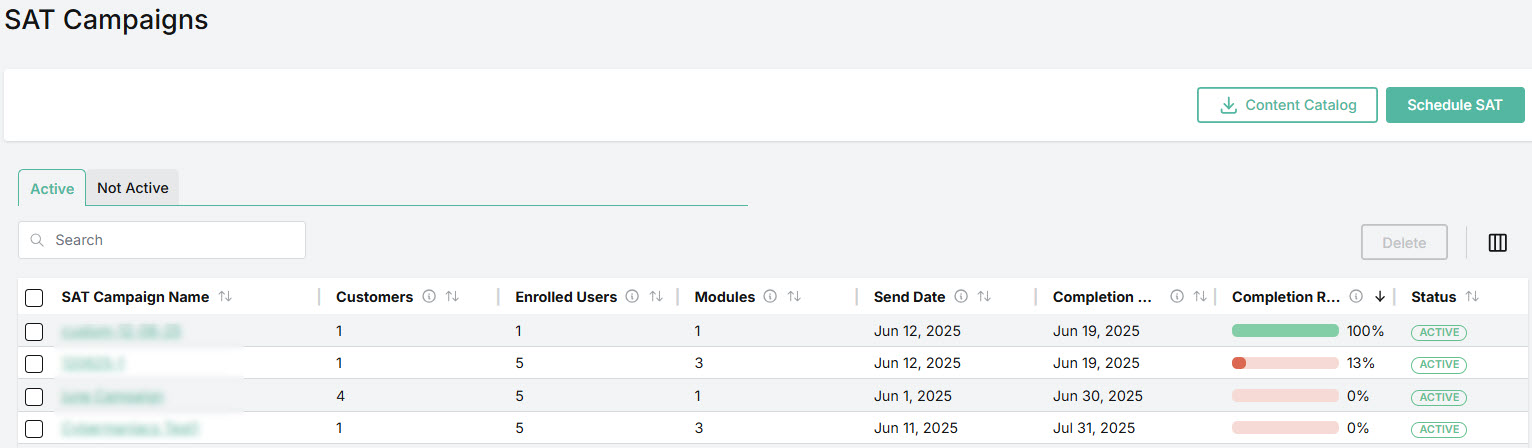Screen dimensions: 1532x448
Task: Sort by Customers column arrows
Action: 452,297
